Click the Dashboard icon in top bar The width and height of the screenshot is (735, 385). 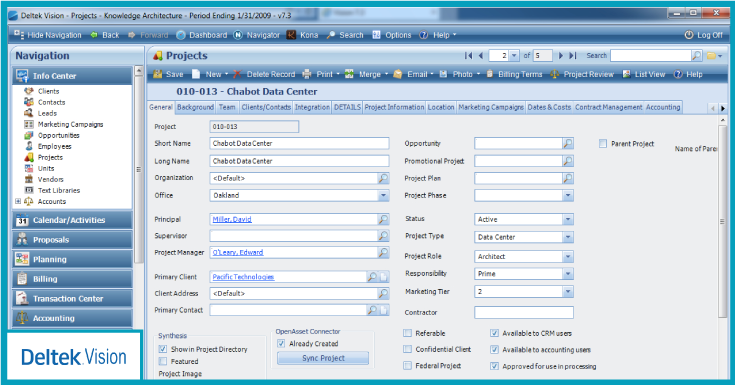[x=181, y=35]
